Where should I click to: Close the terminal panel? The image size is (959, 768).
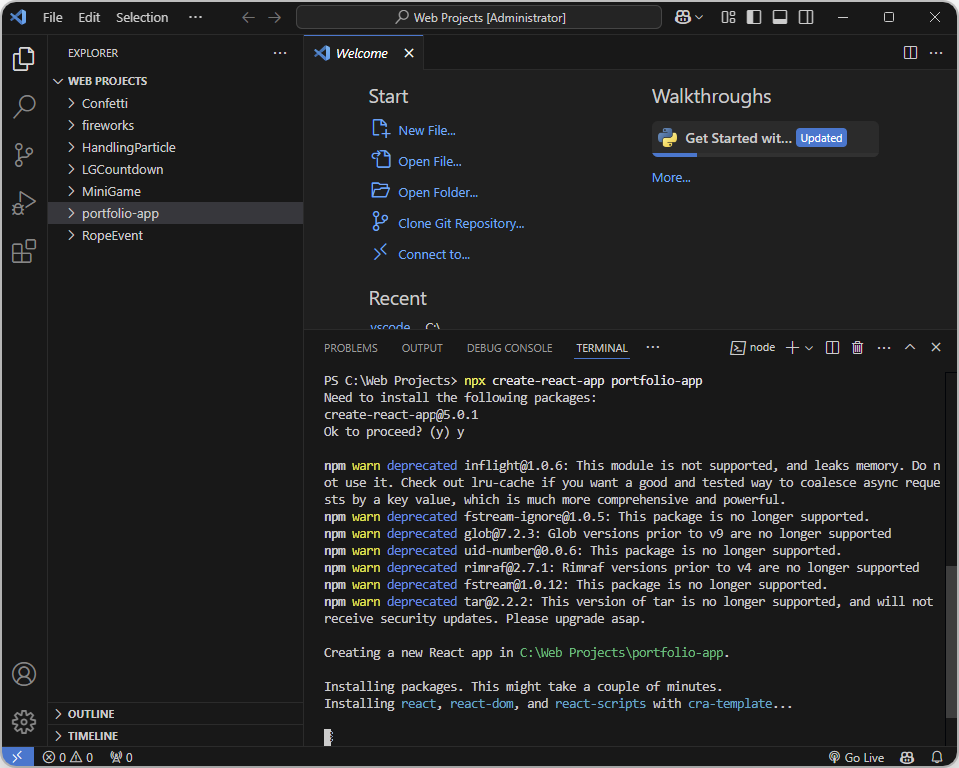click(936, 347)
